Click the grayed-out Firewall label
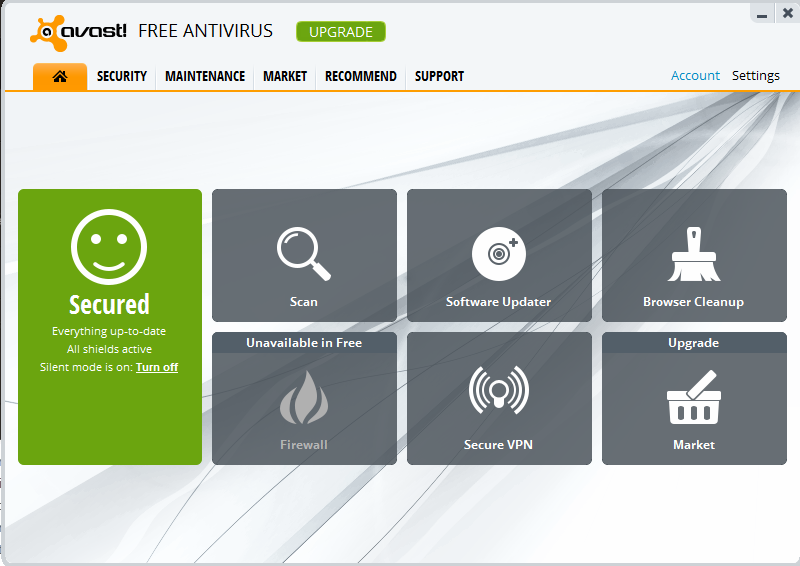Image resolution: width=800 pixels, height=566 pixels. pyautogui.click(x=304, y=445)
